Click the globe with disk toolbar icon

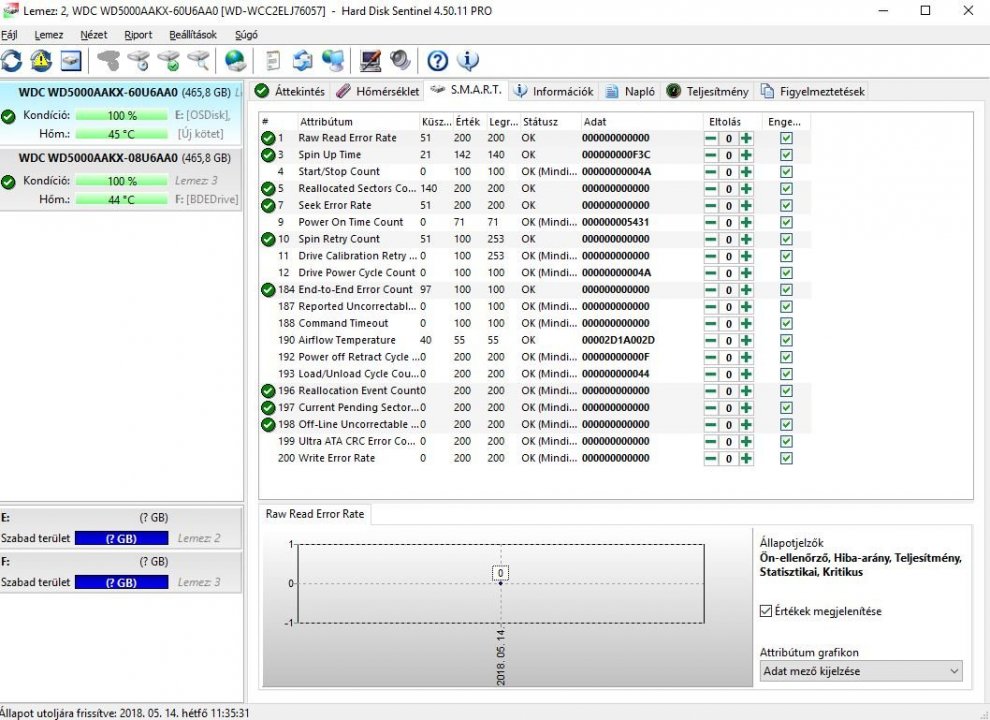coord(236,61)
